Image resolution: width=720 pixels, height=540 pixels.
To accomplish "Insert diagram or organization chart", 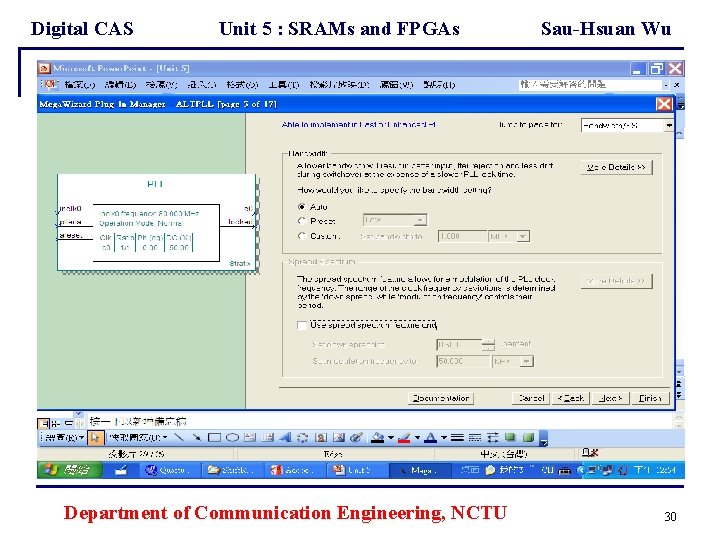I will coord(303,438).
